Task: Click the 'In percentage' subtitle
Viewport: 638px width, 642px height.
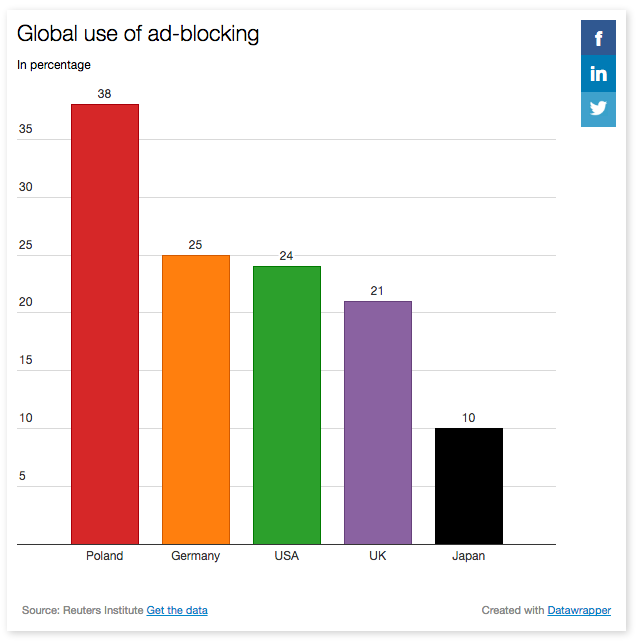Action: pos(54,65)
